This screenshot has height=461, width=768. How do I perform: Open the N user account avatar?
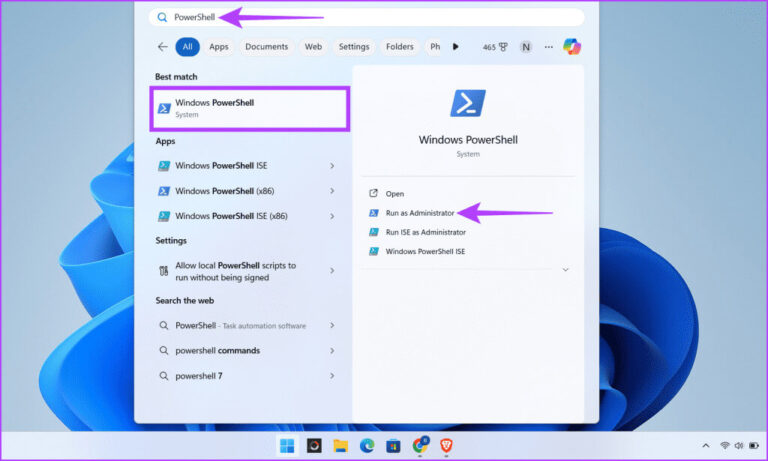coord(526,47)
